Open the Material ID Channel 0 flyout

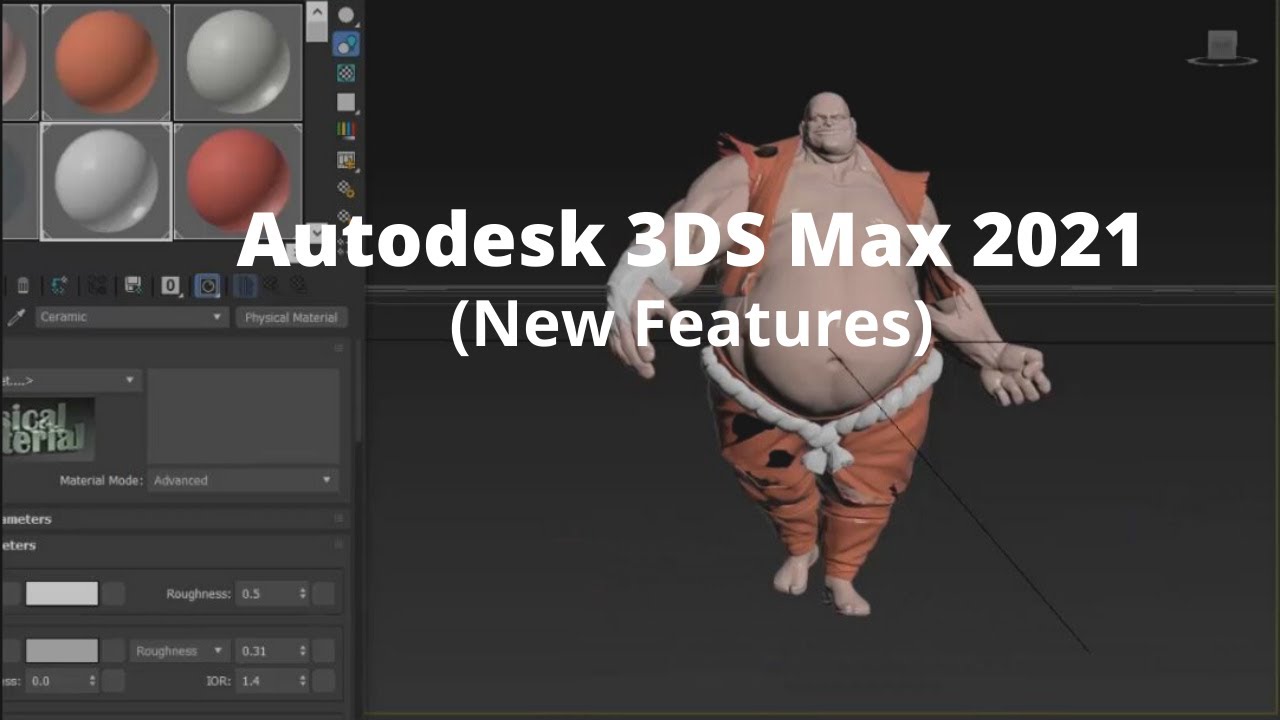click(x=171, y=287)
